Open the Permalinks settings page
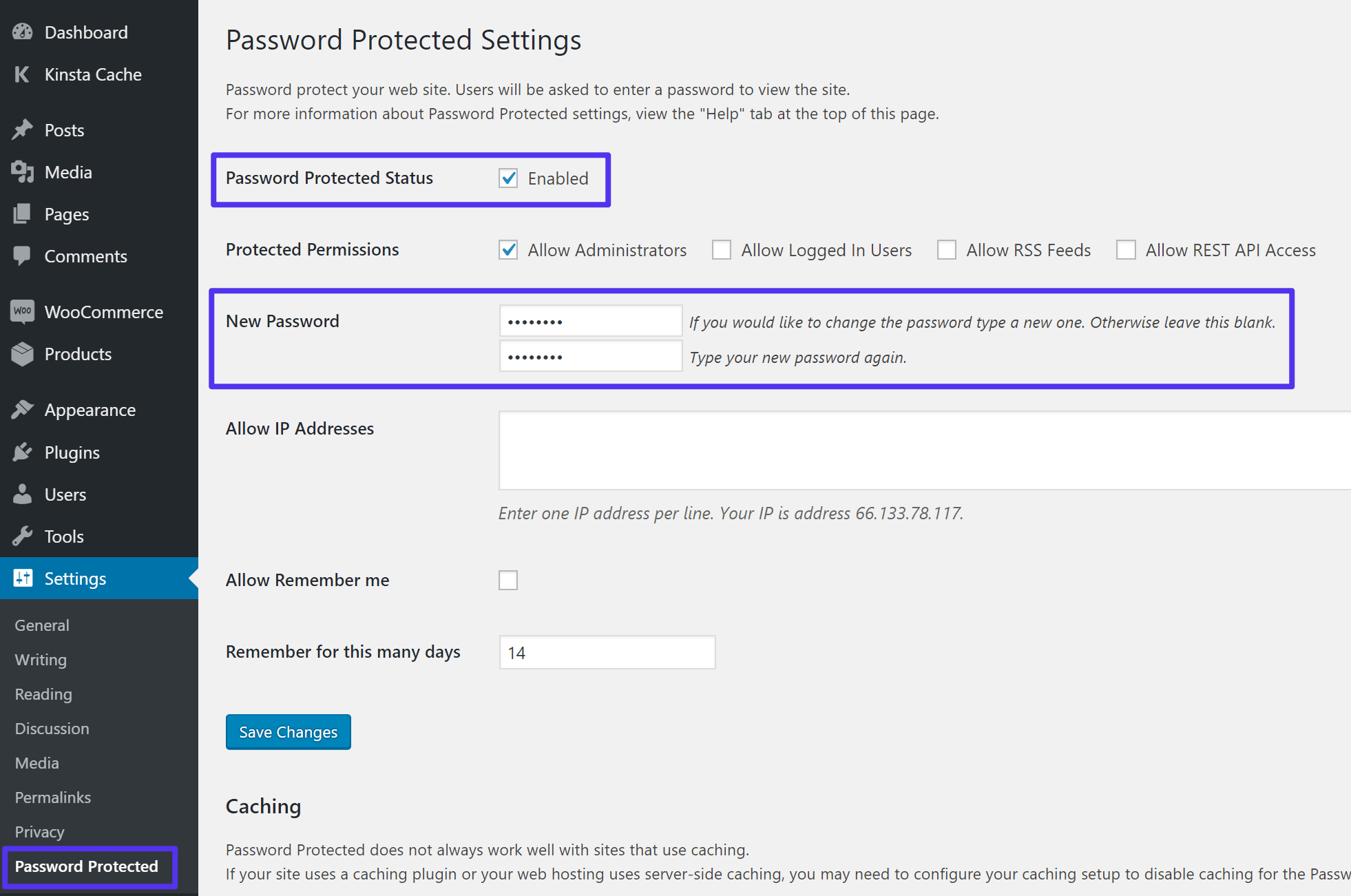Viewport: 1351px width, 896px height. [54, 796]
